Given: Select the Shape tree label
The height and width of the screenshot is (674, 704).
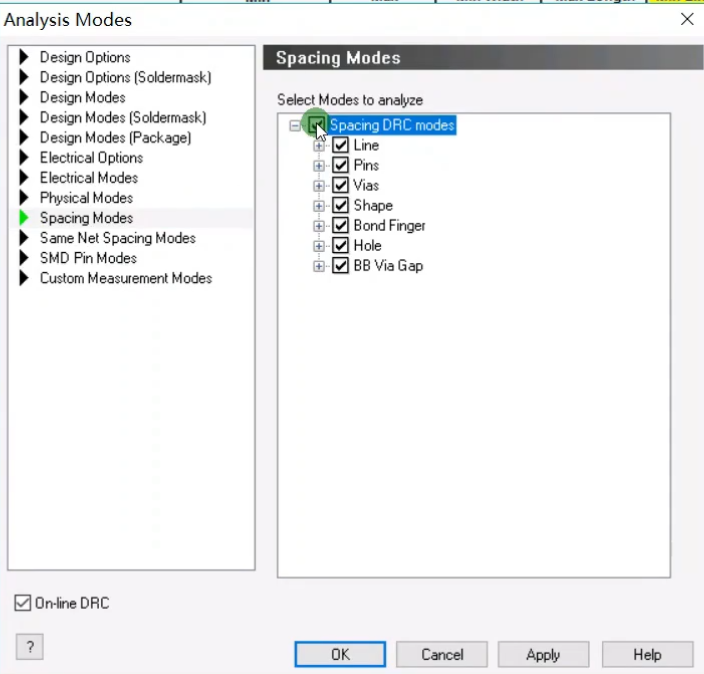Looking at the screenshot, I should (373, 205).
